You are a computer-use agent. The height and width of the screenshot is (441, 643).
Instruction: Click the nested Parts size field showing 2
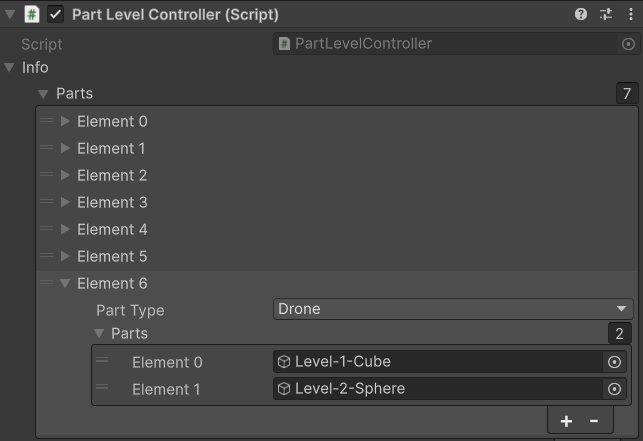[620, 334]
